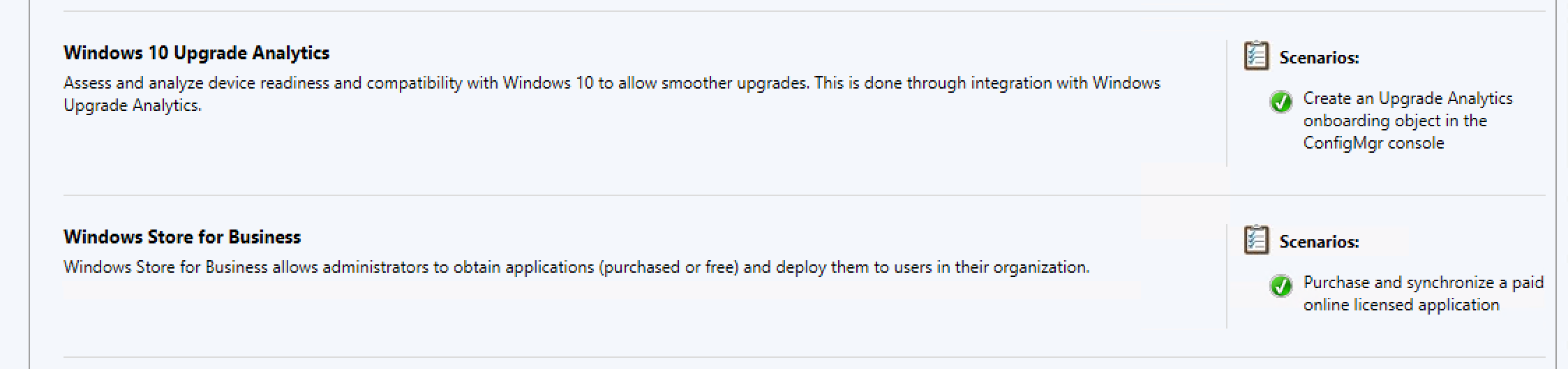Click the clipboard icon beside Upgrade Analytics Scenarios
Screen dimensions: 1568x369
click(x=1256, y=56)
